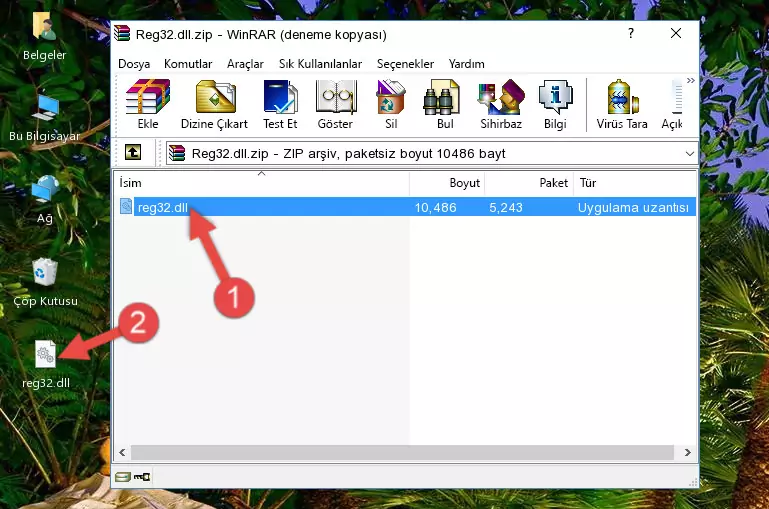Sort files by Paket column header
The image size is (769, 509).
(529, 183)
